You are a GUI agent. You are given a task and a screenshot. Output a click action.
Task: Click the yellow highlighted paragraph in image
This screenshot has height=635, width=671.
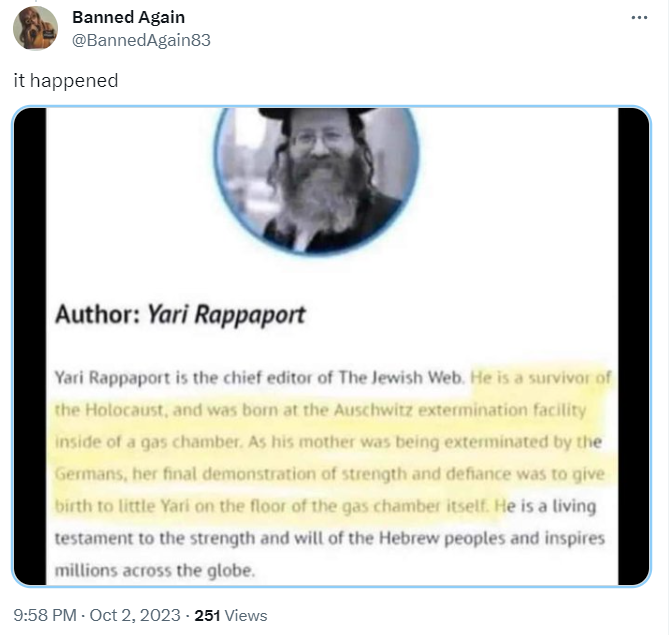click(x=330, y=442)
